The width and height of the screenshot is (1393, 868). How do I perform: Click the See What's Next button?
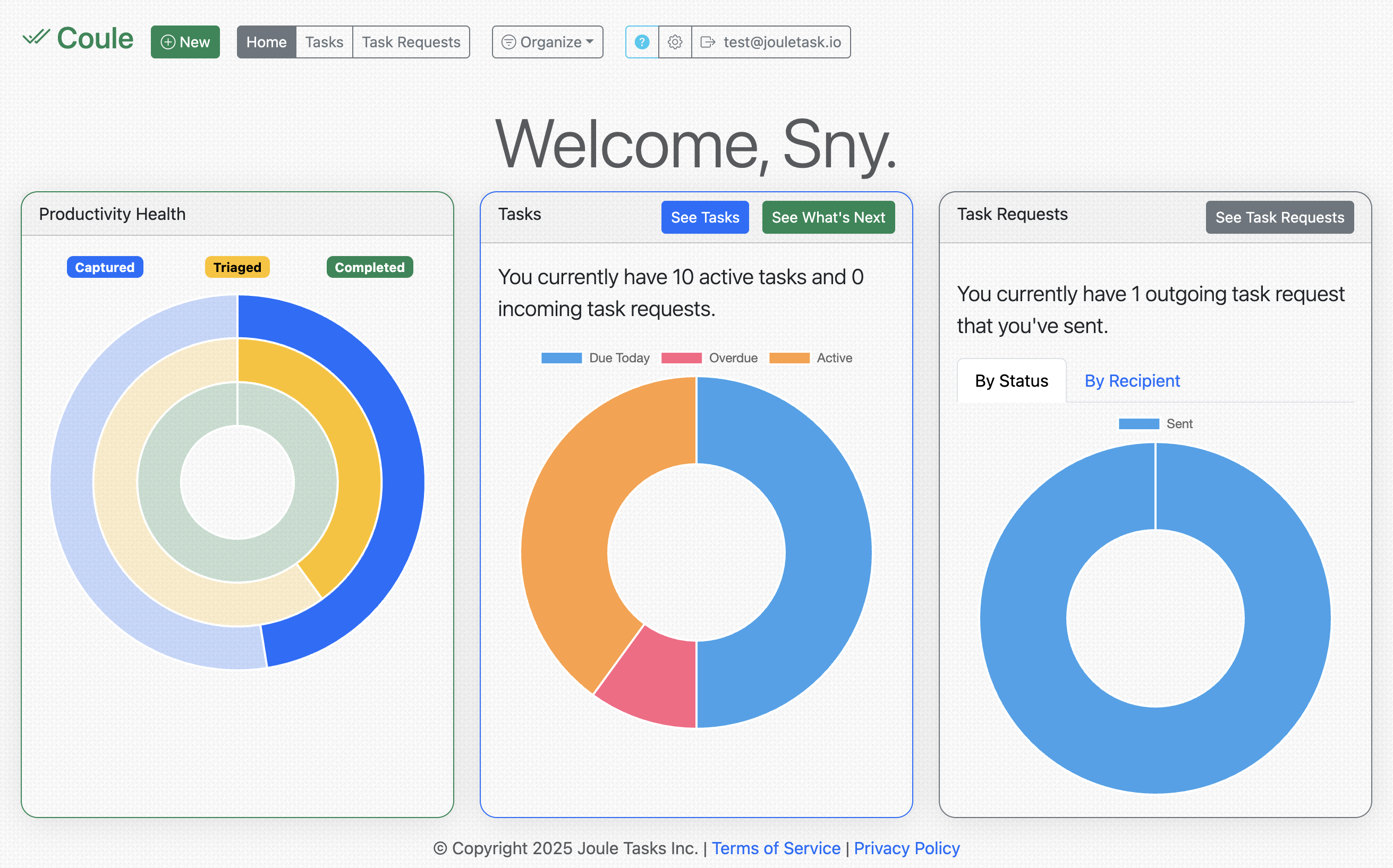828,218
